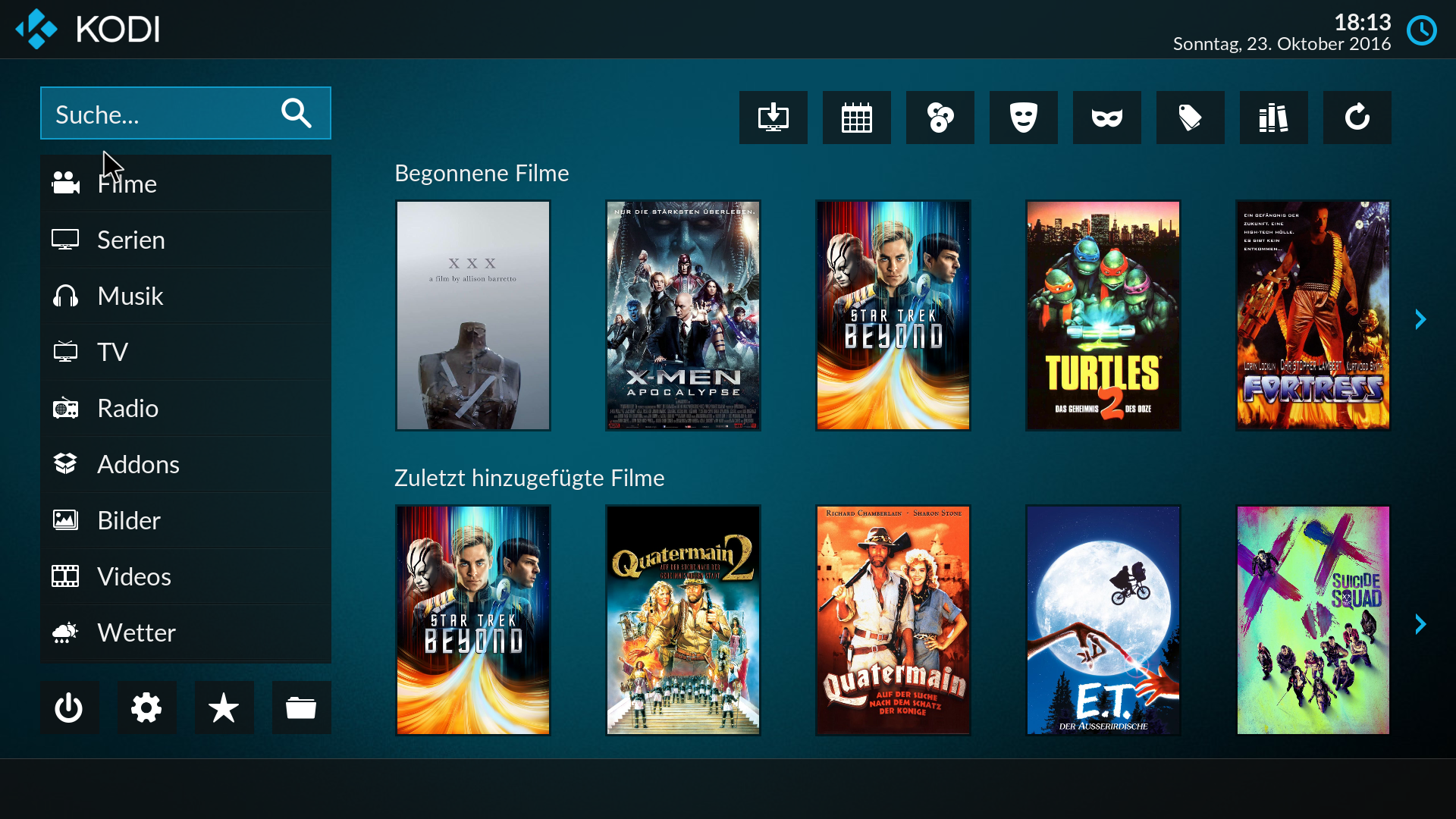Click the download to local icon
The image size is (1456, 819).
click(773, 118)
